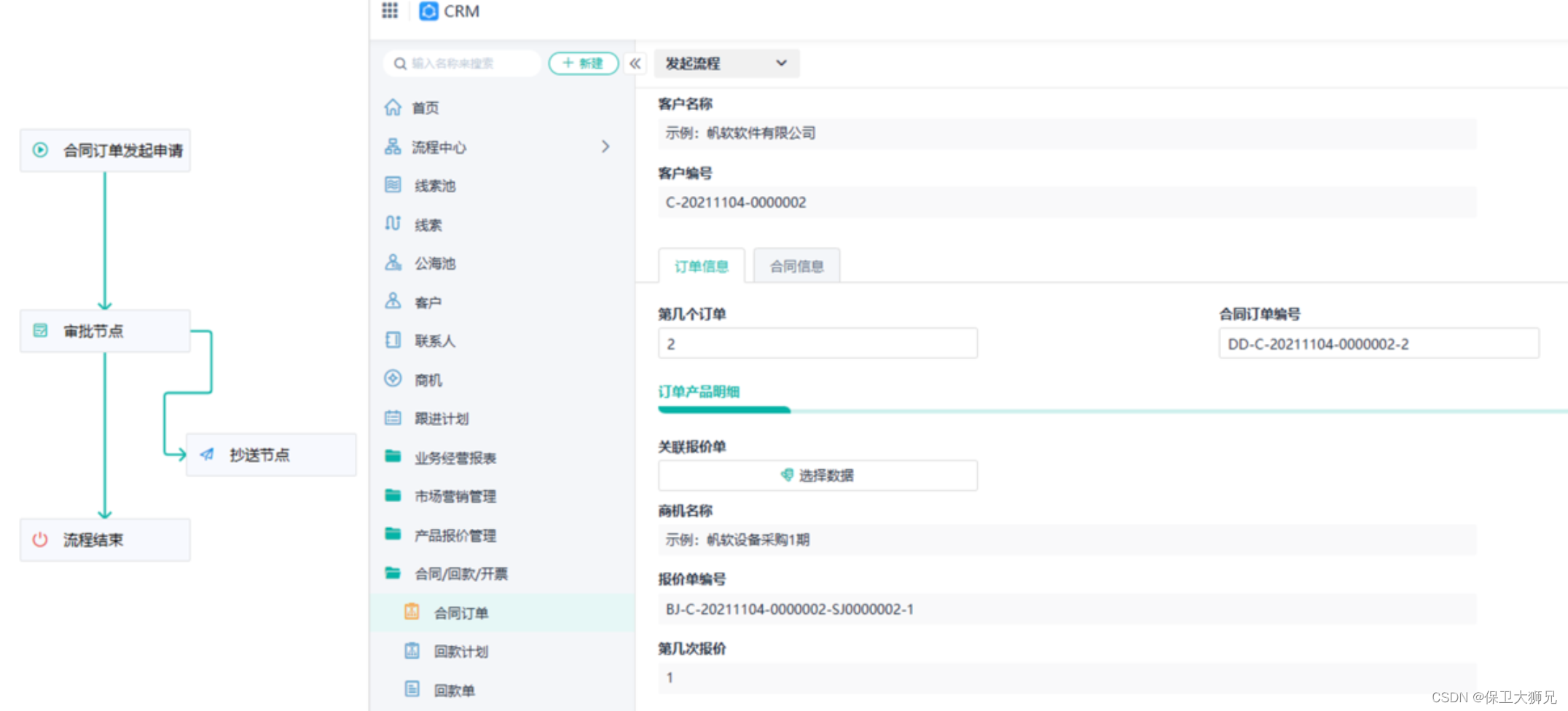Image resolution: width=1568 pixels, height=711 pixels.
Task: Click the play icon on 合同订单发起申请 node
Action: coord(41,150)
